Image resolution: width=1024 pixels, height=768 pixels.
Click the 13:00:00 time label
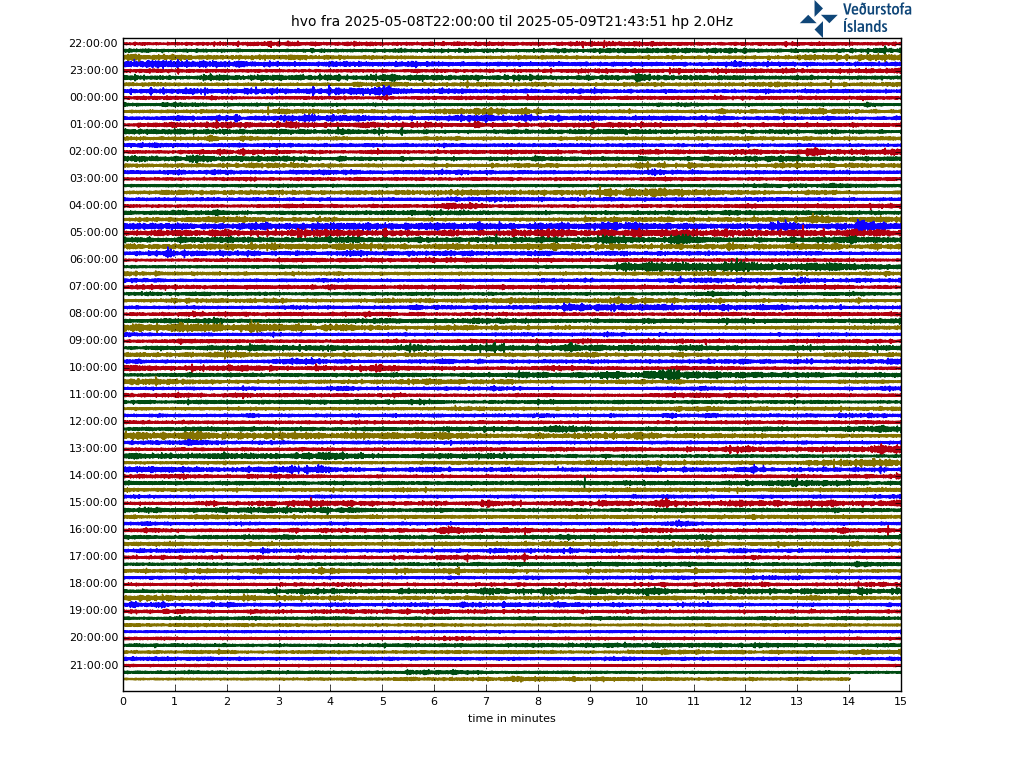(x=93, y=448)
